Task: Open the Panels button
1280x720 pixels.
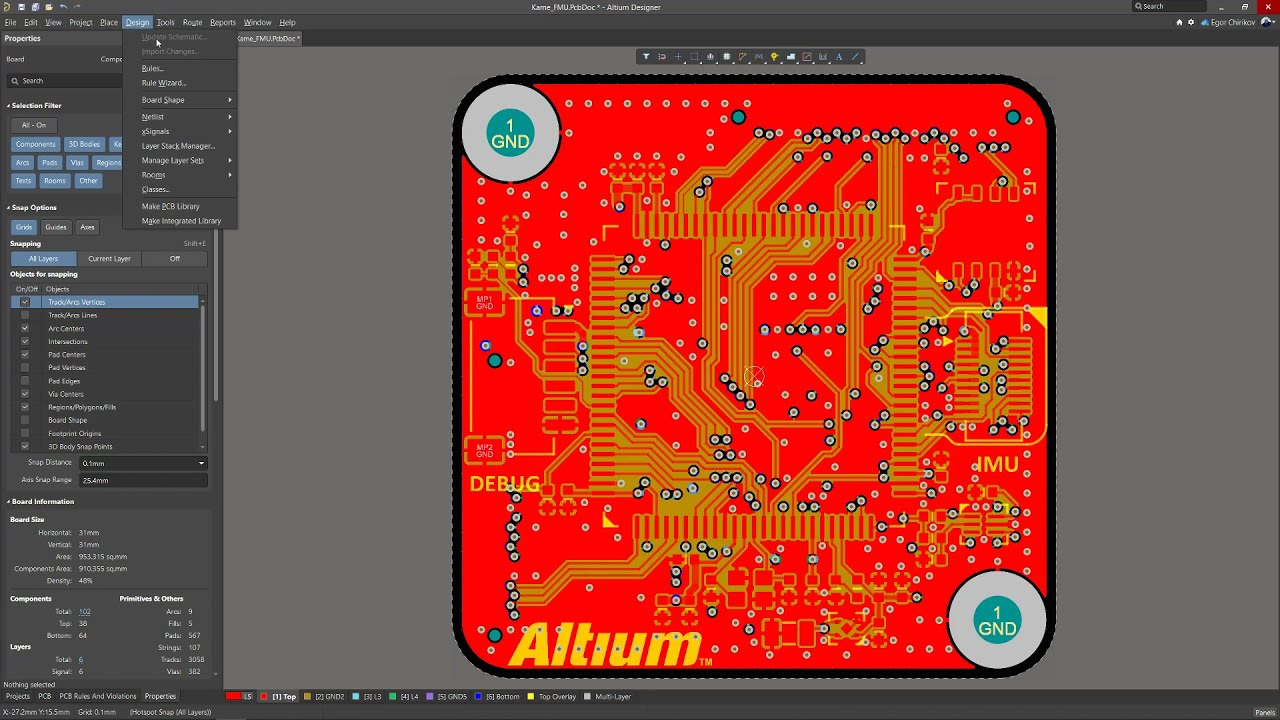Action: coord(1265,712)
